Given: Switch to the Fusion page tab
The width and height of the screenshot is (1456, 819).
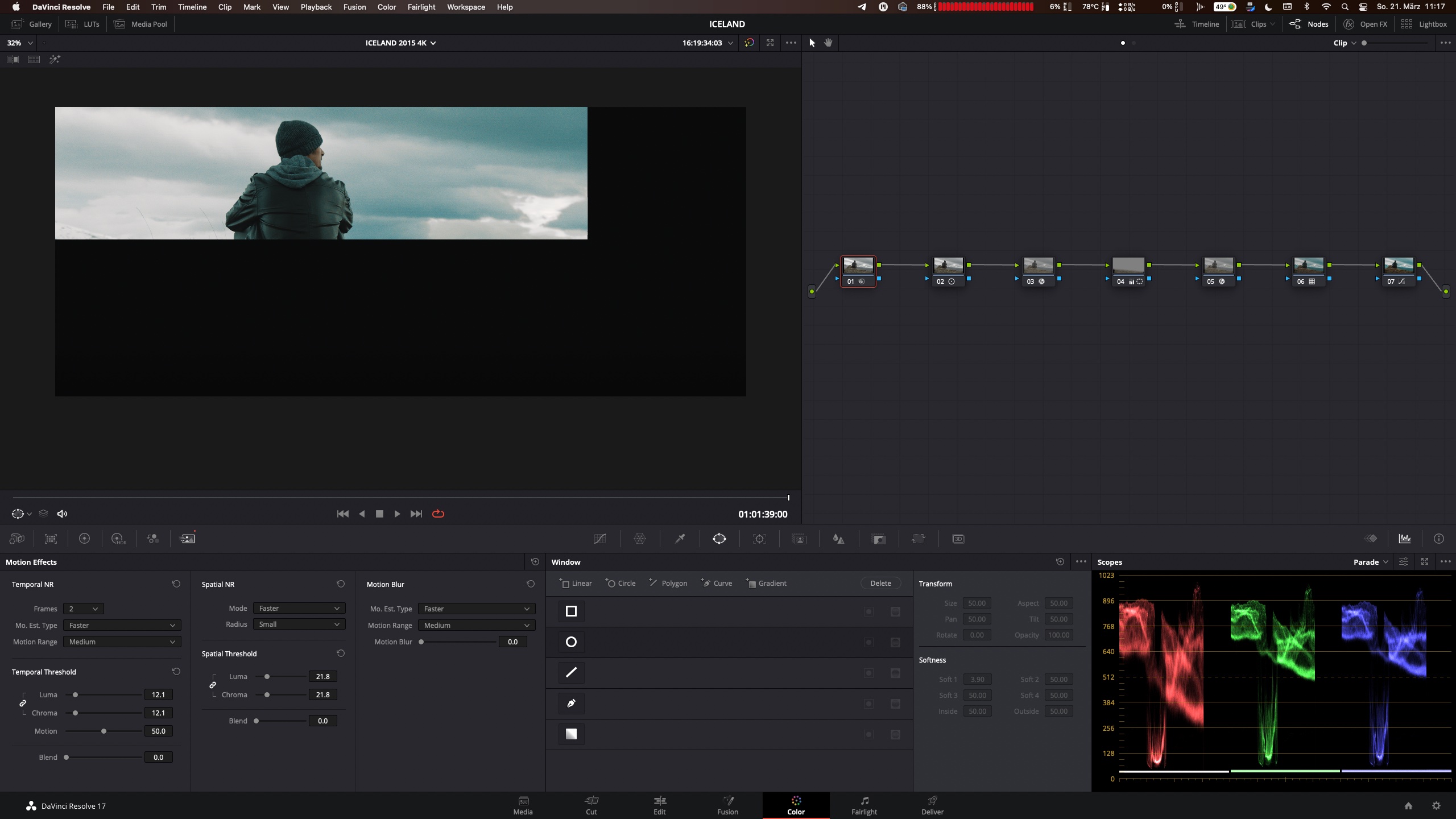Looking at the screenshot, I should pos(727,805).
